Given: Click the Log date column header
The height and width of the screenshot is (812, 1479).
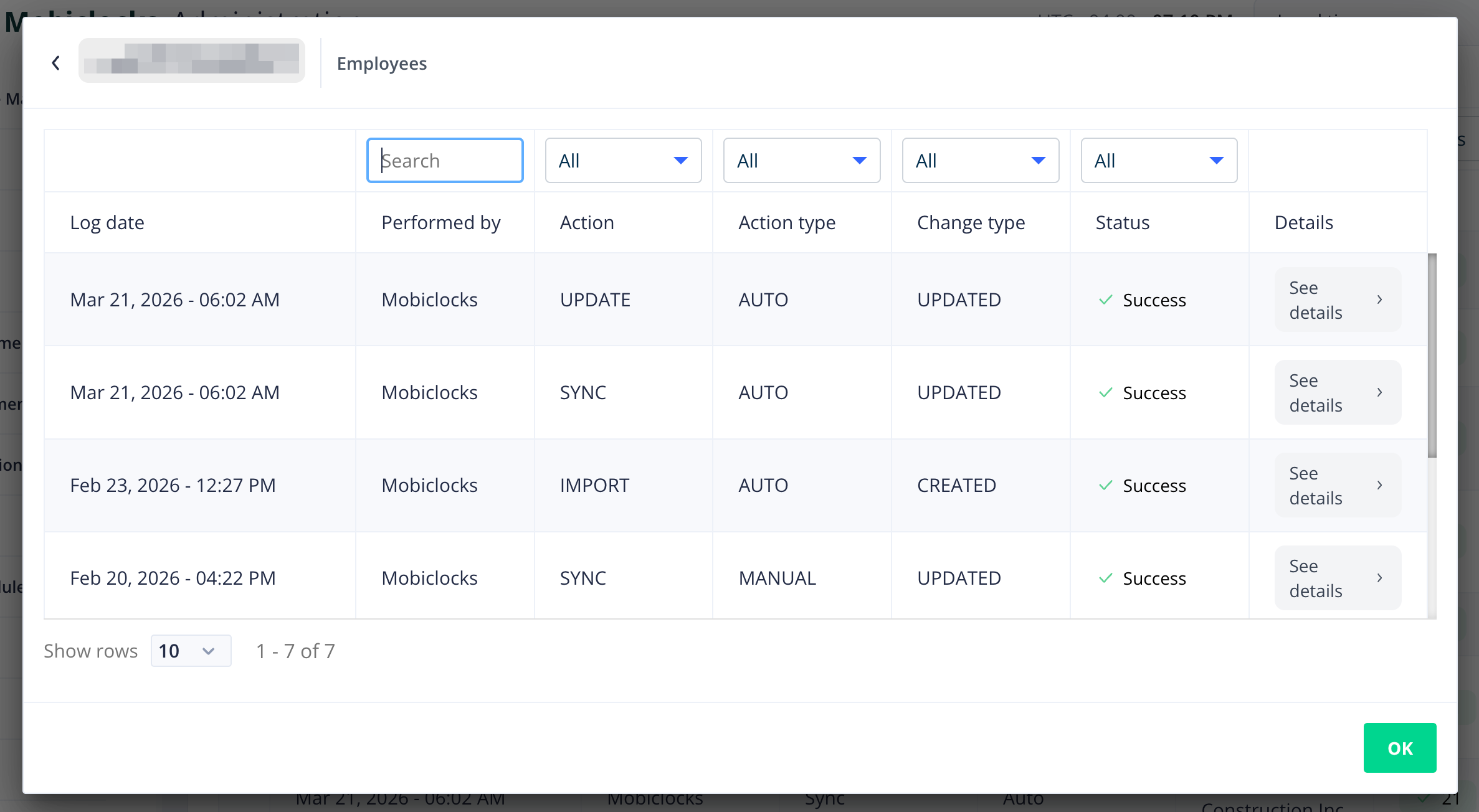Looking at the screenshot, I should point(107,222).
